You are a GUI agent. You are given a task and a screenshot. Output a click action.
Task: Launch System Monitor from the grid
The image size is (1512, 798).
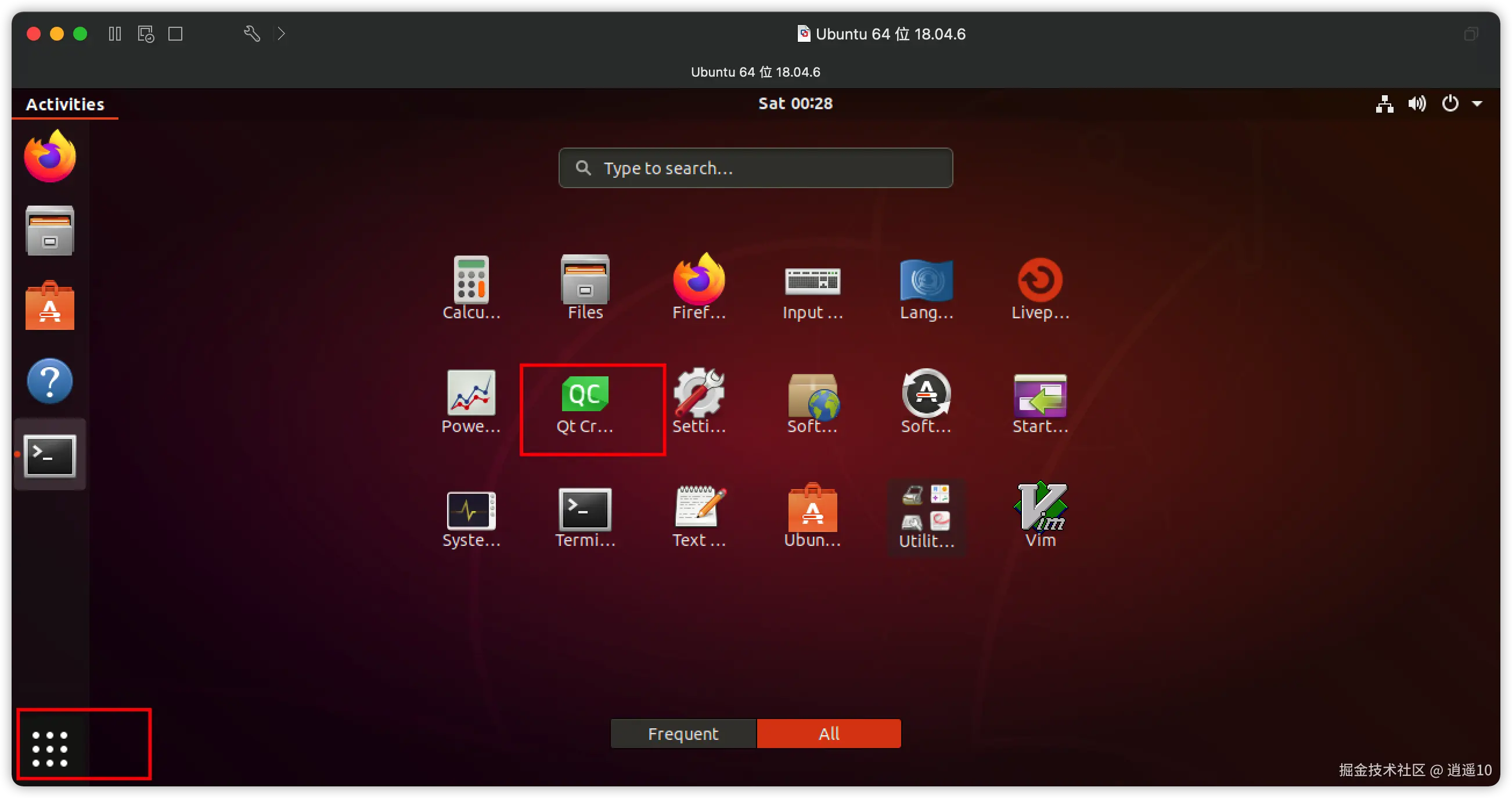click(x=471, y=509)
